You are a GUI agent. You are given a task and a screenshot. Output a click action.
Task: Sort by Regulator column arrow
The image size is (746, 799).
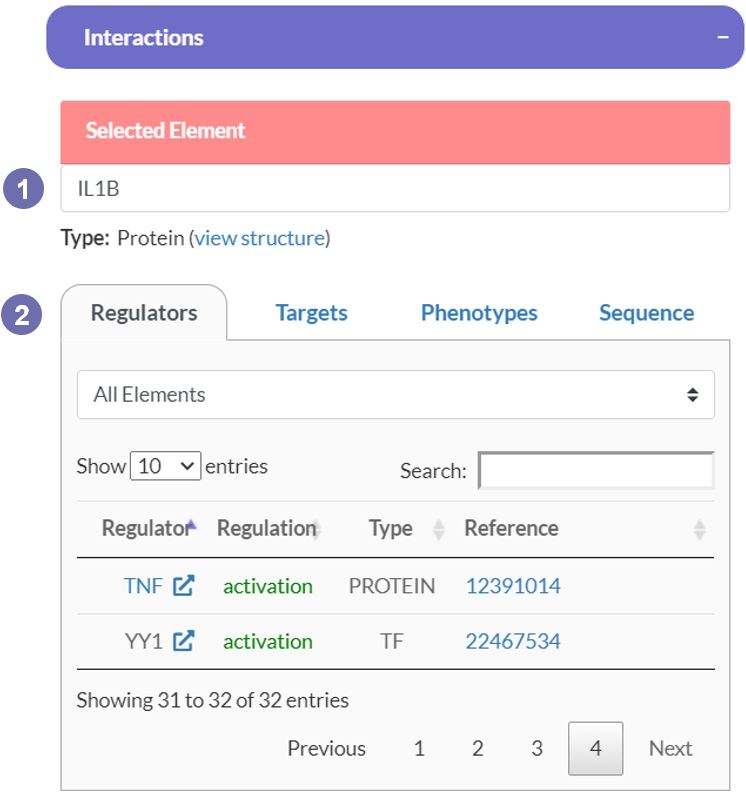(191, 525)
